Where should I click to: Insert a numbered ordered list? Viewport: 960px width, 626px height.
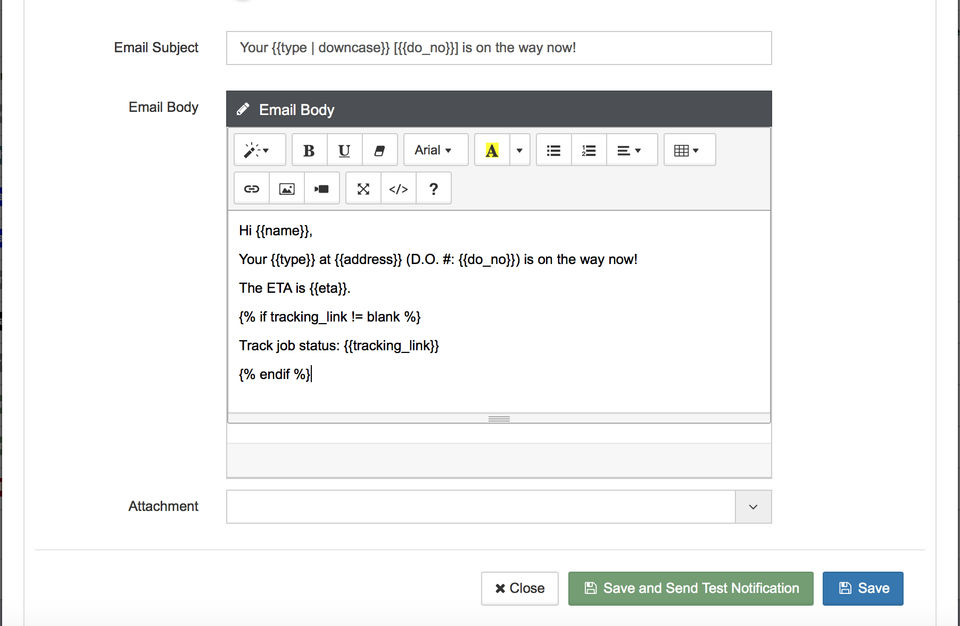point(589,150)
